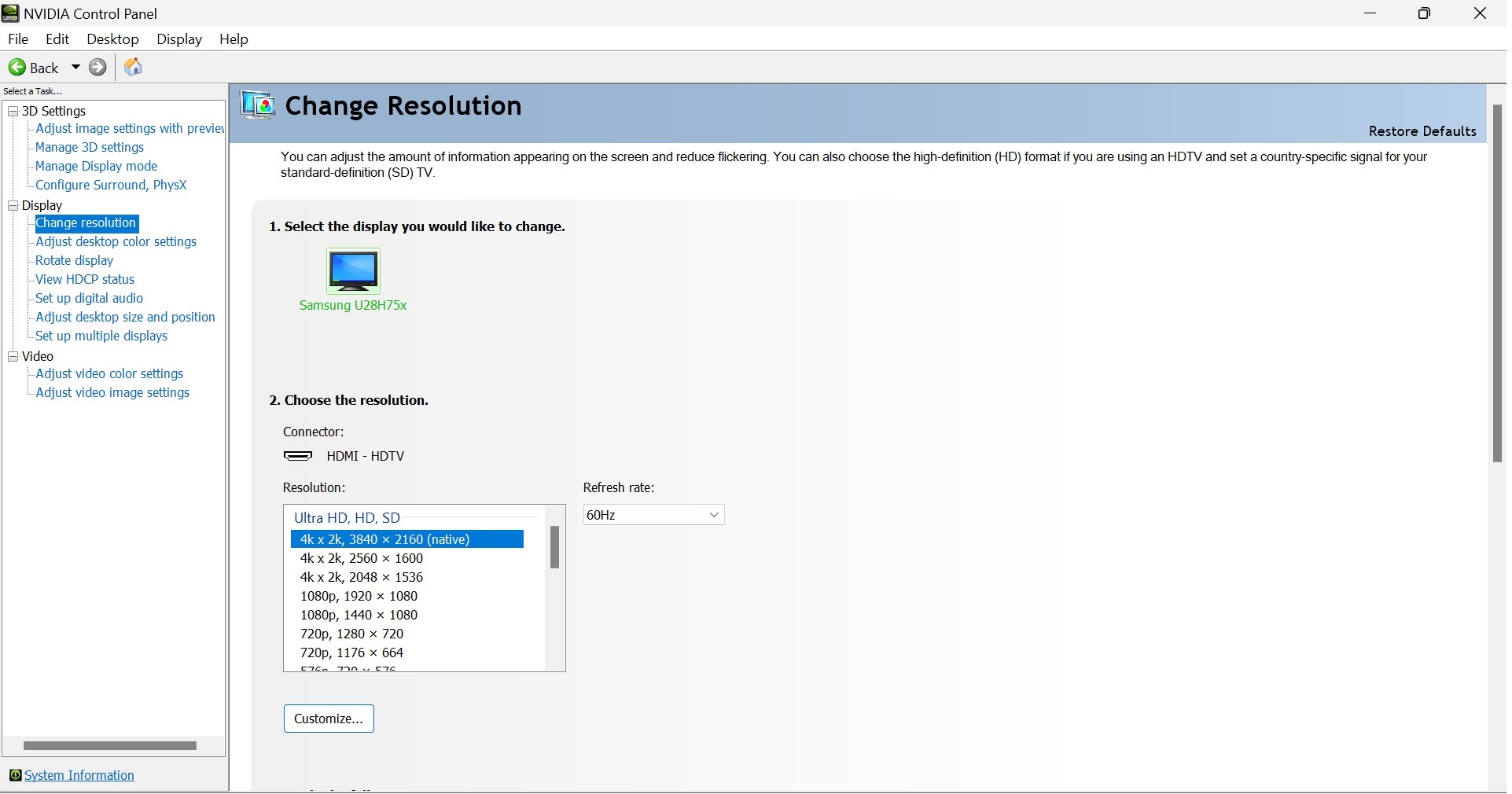The height and width of the screenshot is (794, 1512).
Task: Open Adjust desktop color settings
Action: (x=116, y=242)
